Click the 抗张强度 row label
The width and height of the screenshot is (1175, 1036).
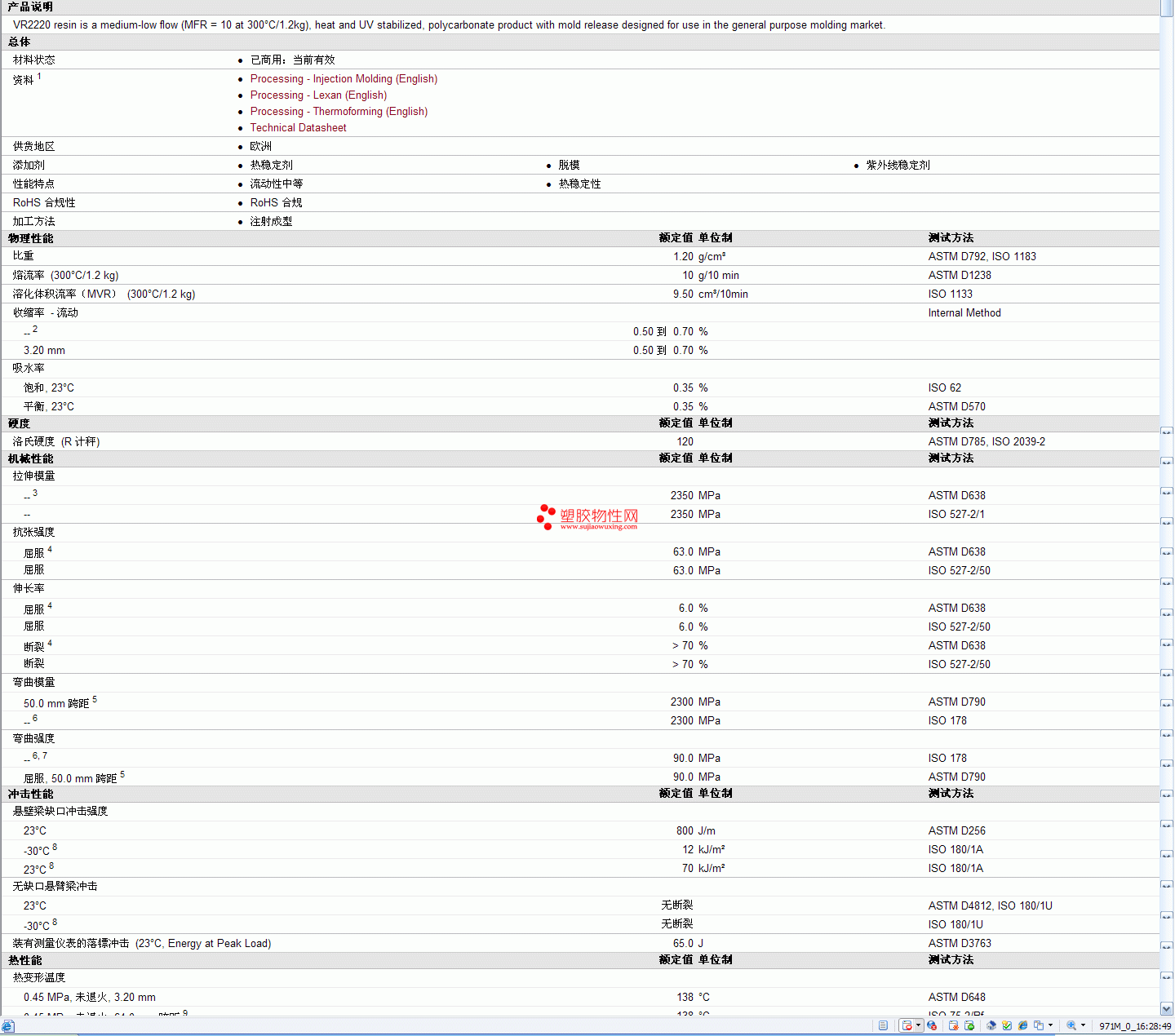click(x=33, y=533)
